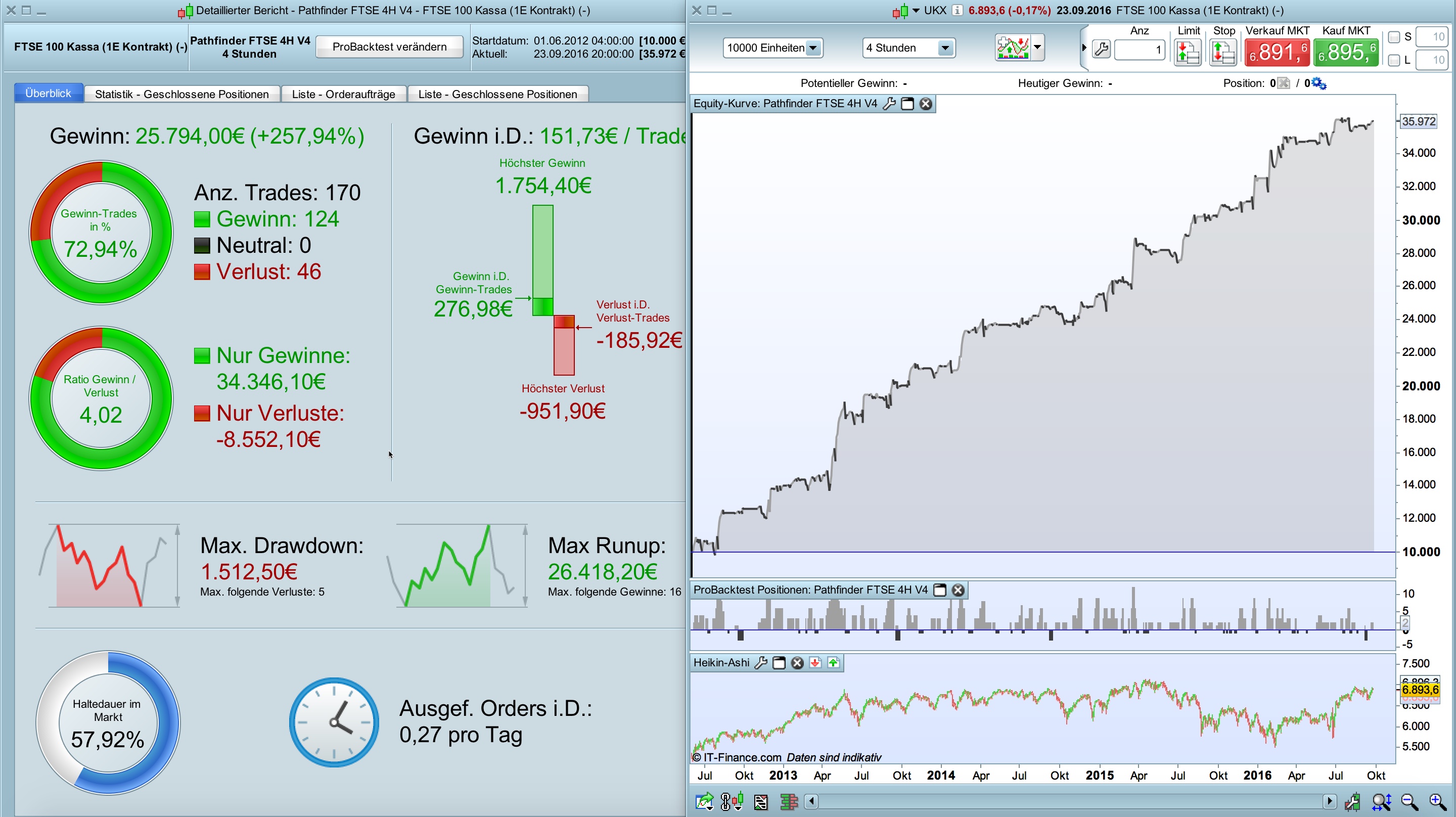Open the 10000 Einheiten dropdown
Image resolution: width=1456 pixels, height=817 pixels.
(813, 48)
